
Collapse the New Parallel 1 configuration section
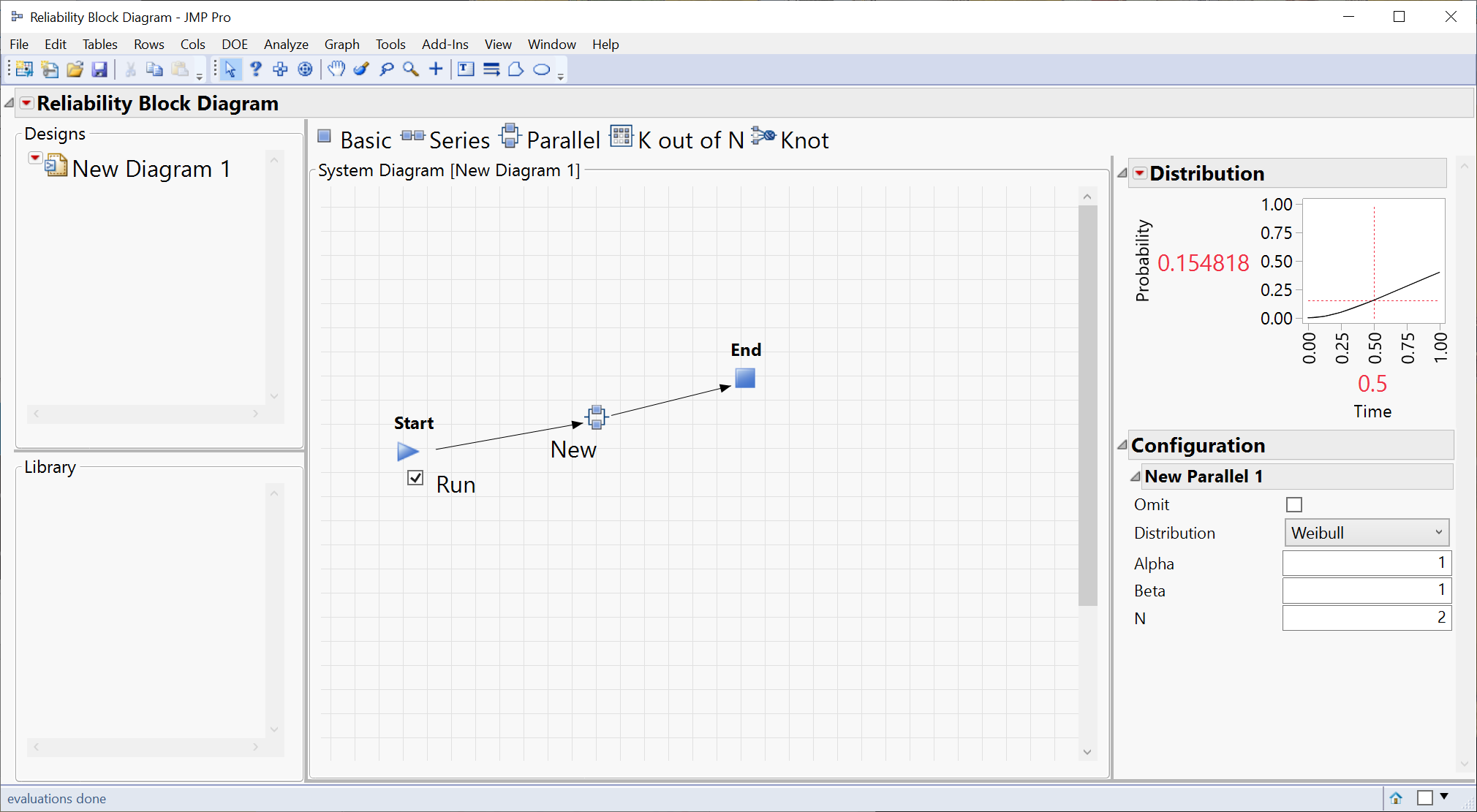(1135, 476)
